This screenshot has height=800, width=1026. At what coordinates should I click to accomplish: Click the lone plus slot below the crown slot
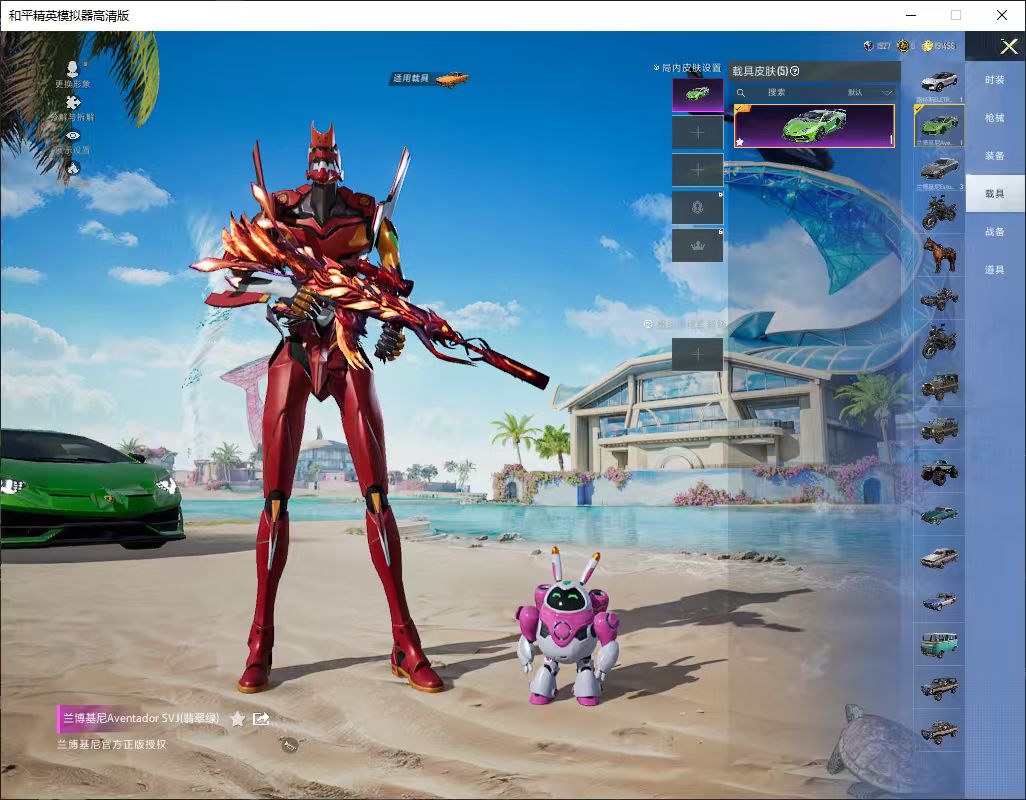point(698,355)
